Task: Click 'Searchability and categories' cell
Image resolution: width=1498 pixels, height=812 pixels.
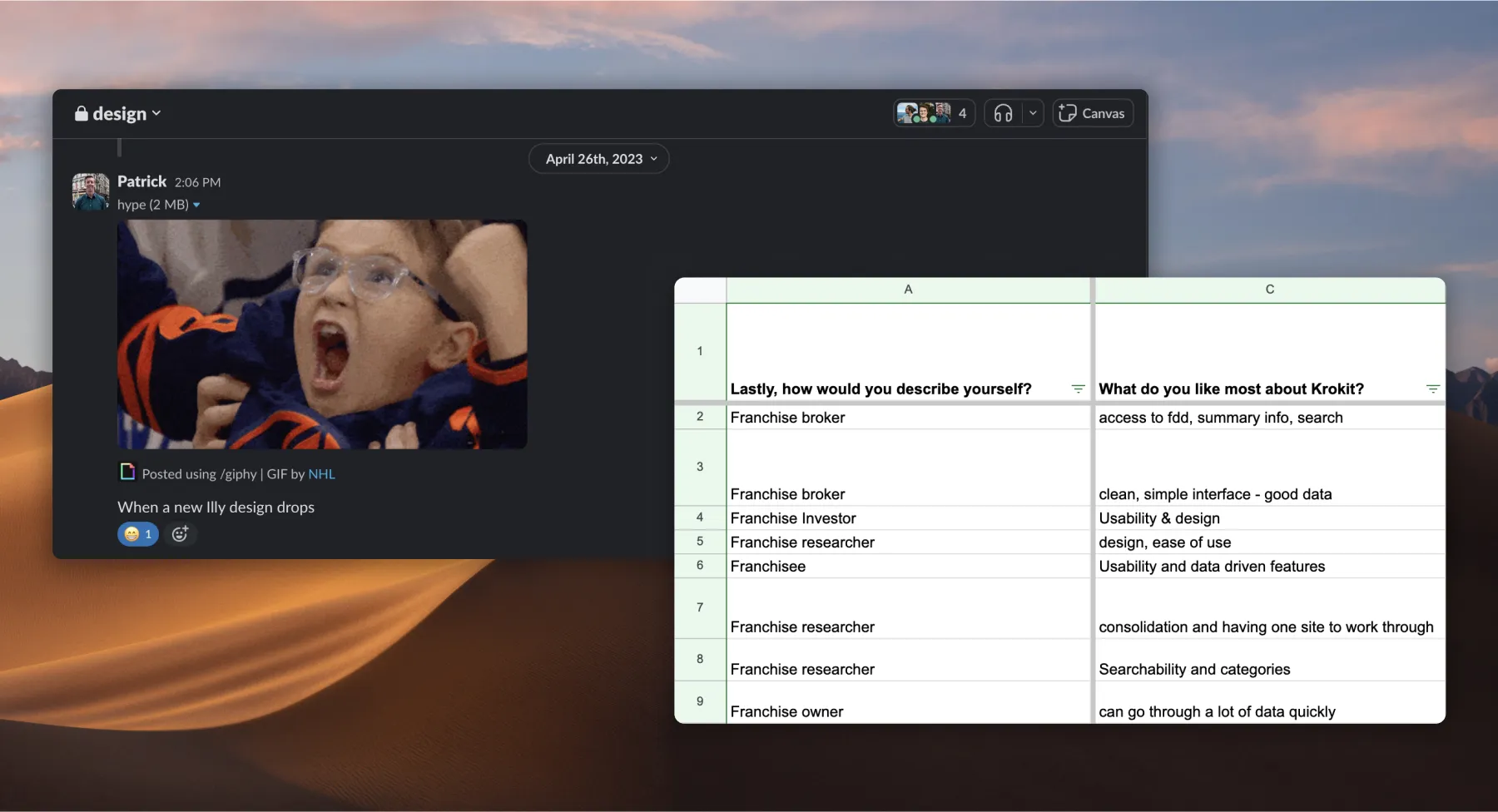Action: tap(1270, 660)
